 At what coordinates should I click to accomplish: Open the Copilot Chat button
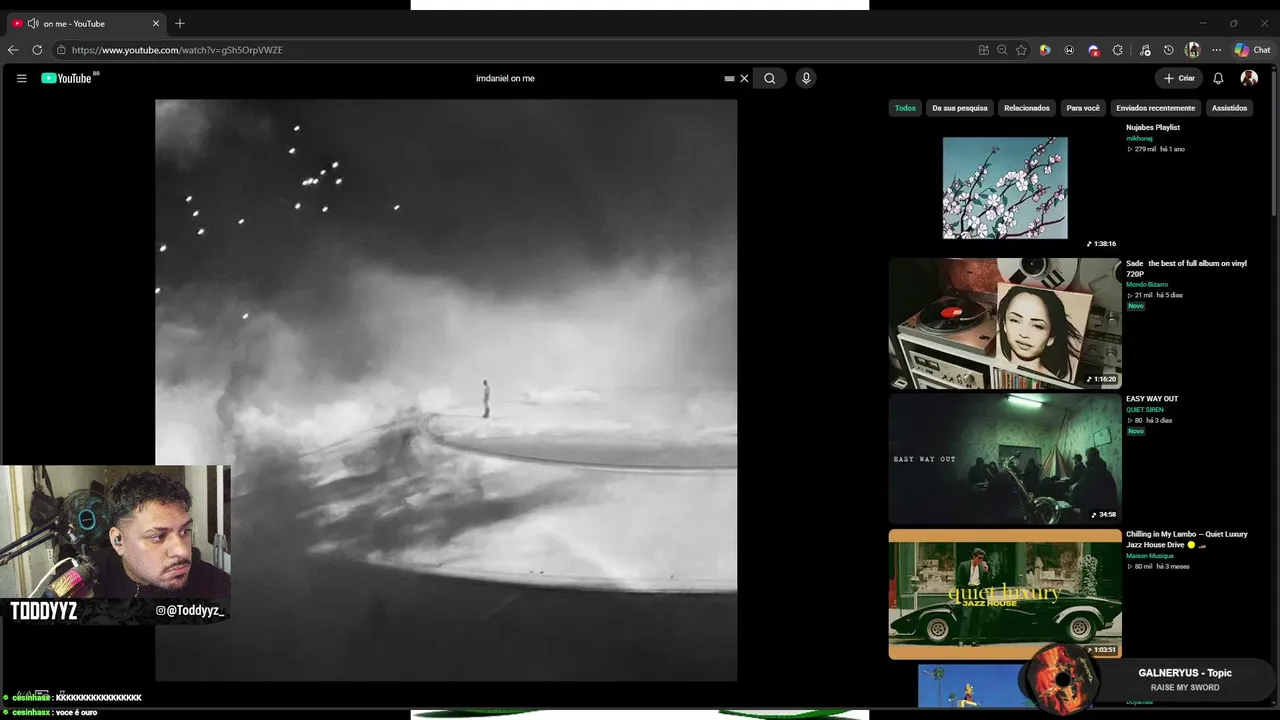(1252, 50)
